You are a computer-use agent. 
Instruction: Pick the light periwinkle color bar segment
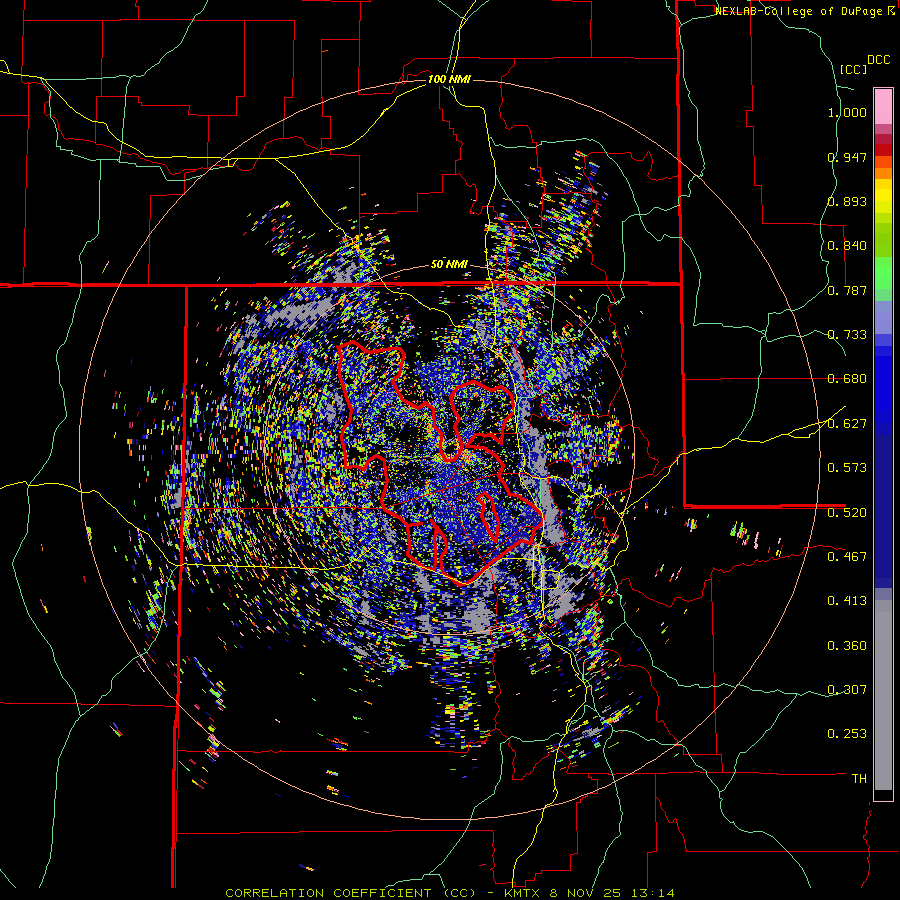tap(883, 317)
